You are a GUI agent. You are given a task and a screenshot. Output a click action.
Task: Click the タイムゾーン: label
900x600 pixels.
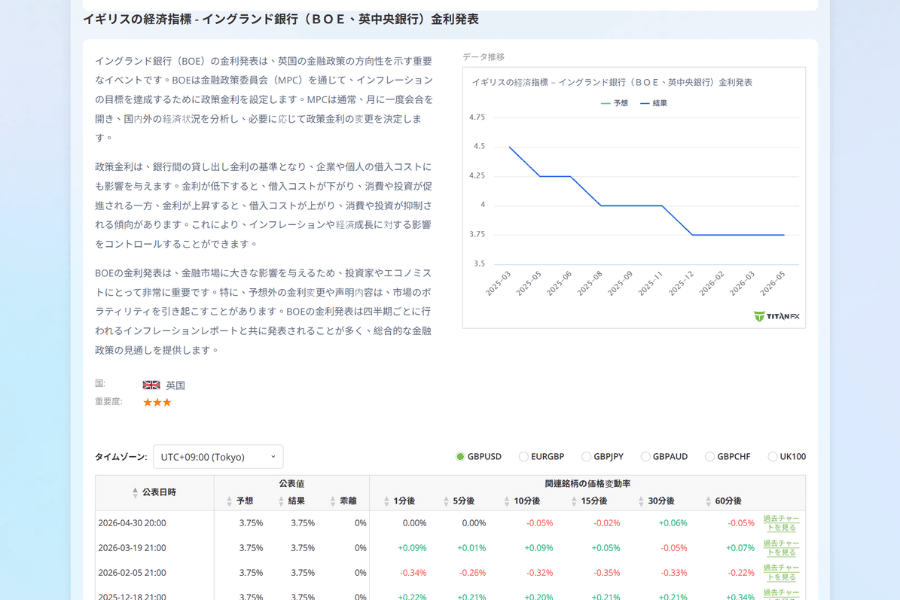coord(121,457)
